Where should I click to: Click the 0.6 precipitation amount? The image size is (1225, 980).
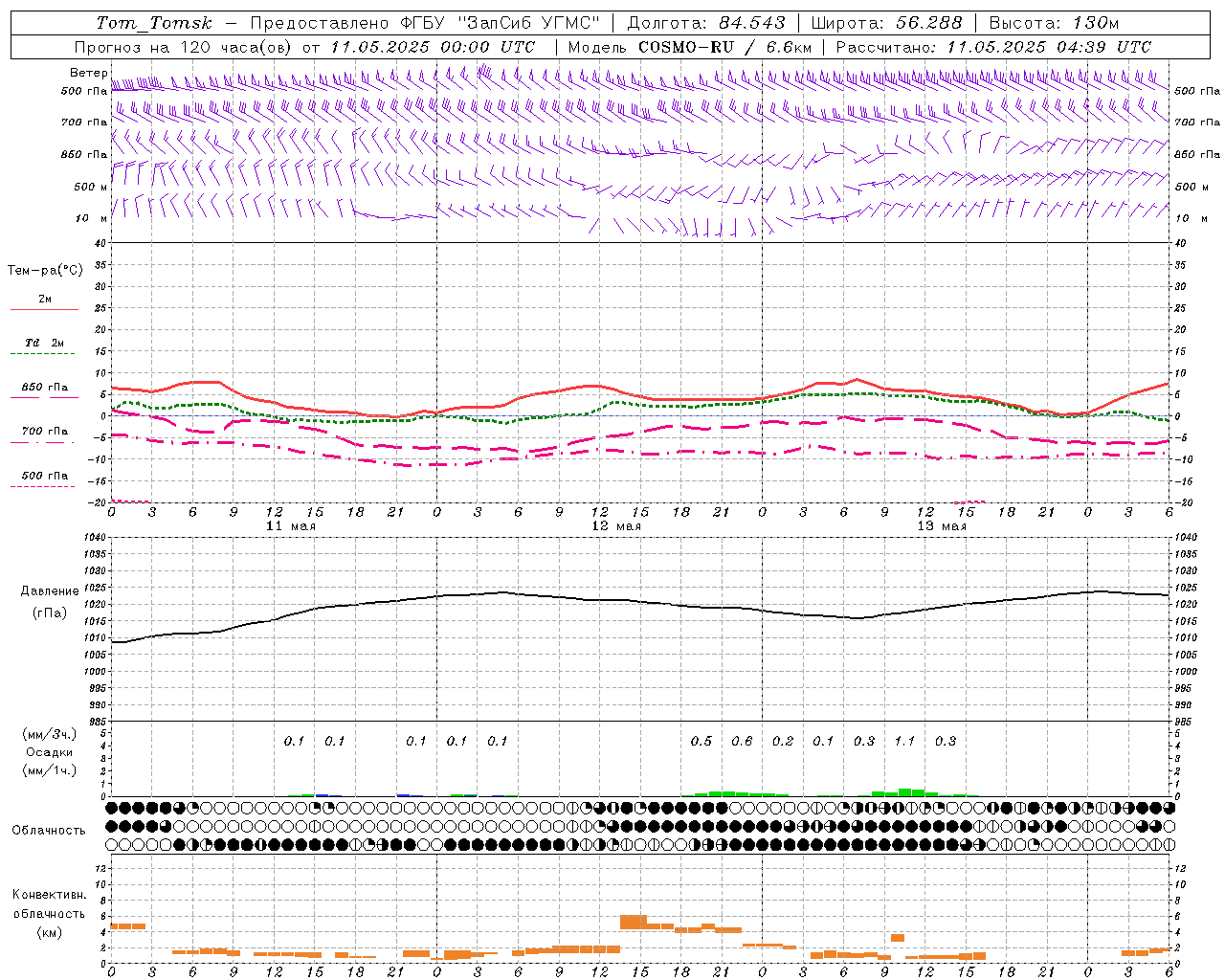742,741
